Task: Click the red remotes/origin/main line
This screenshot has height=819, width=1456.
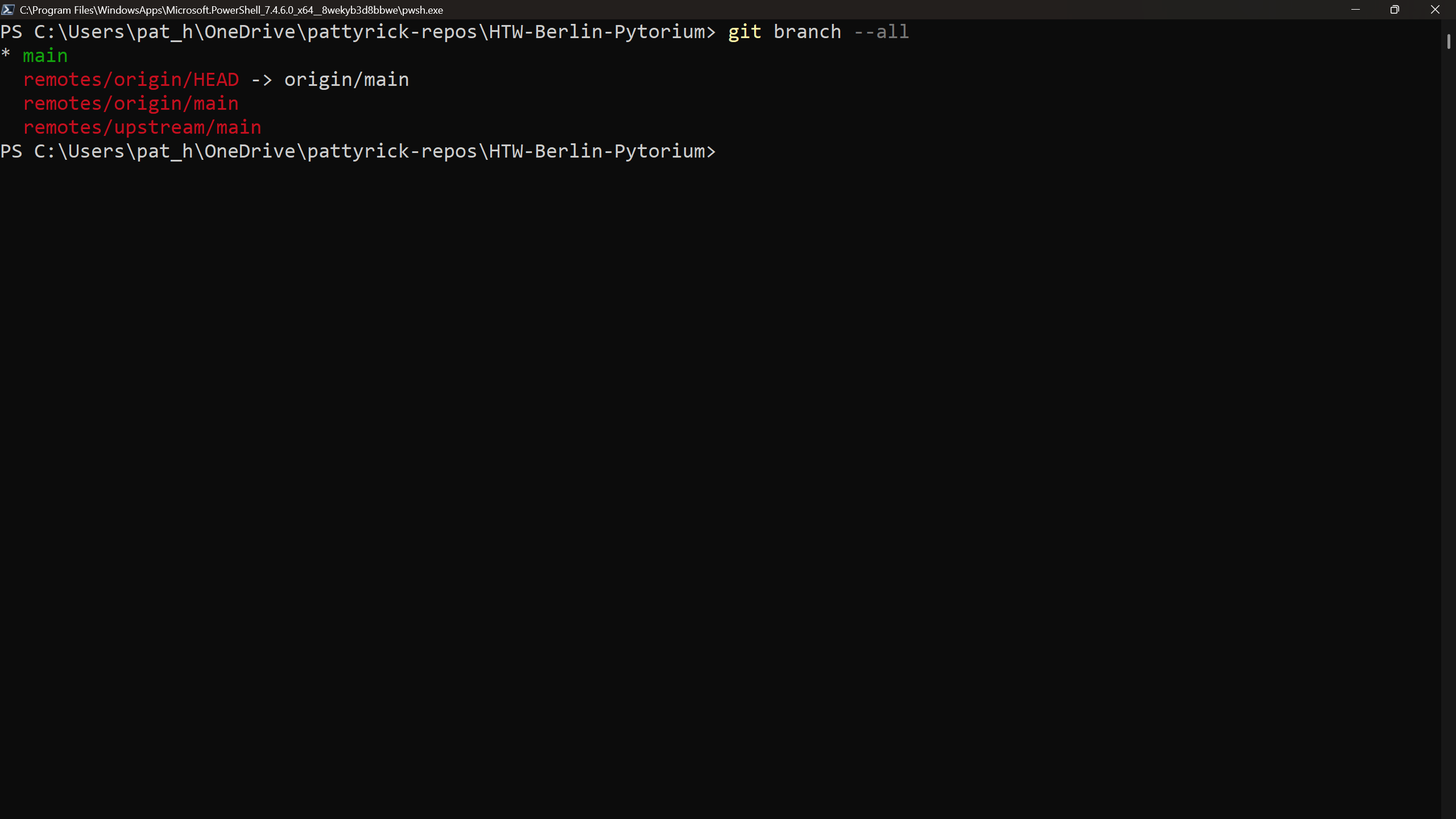Action: (131, 104)
